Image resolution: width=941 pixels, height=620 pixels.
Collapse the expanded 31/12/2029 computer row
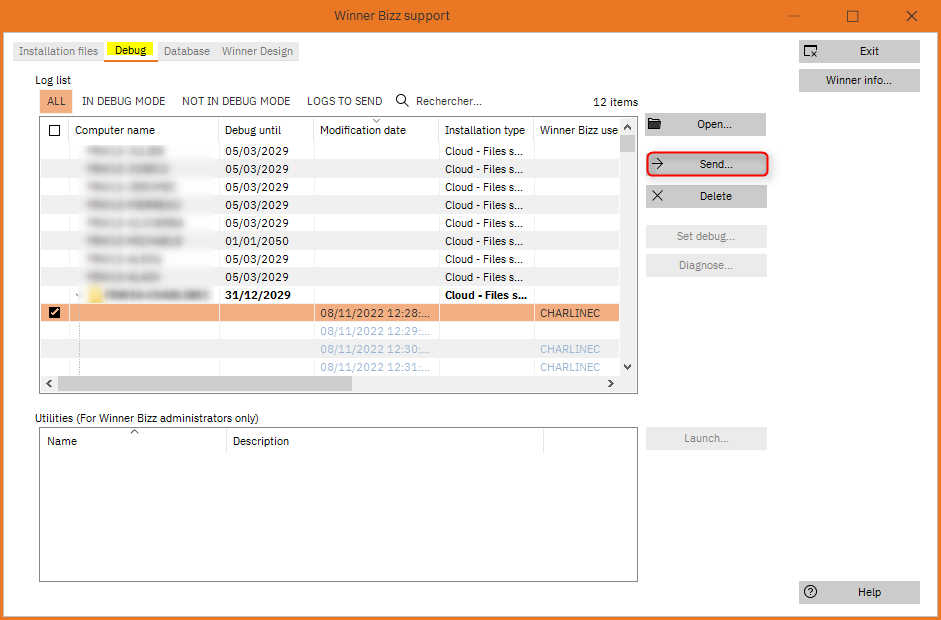tap(78, 295)
